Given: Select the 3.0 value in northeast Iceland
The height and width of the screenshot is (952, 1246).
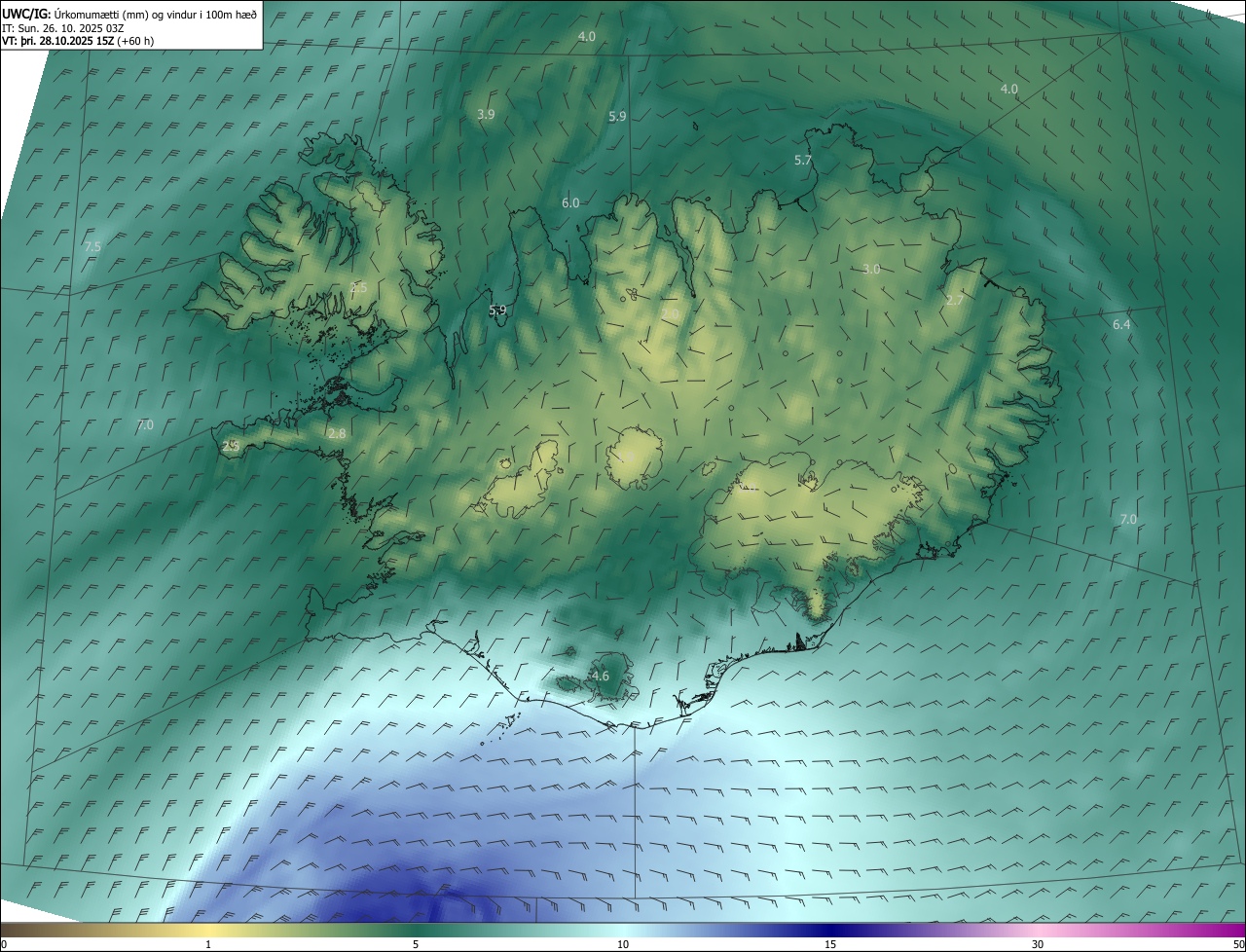Looking at the screenshot, I should click(871, 269).
